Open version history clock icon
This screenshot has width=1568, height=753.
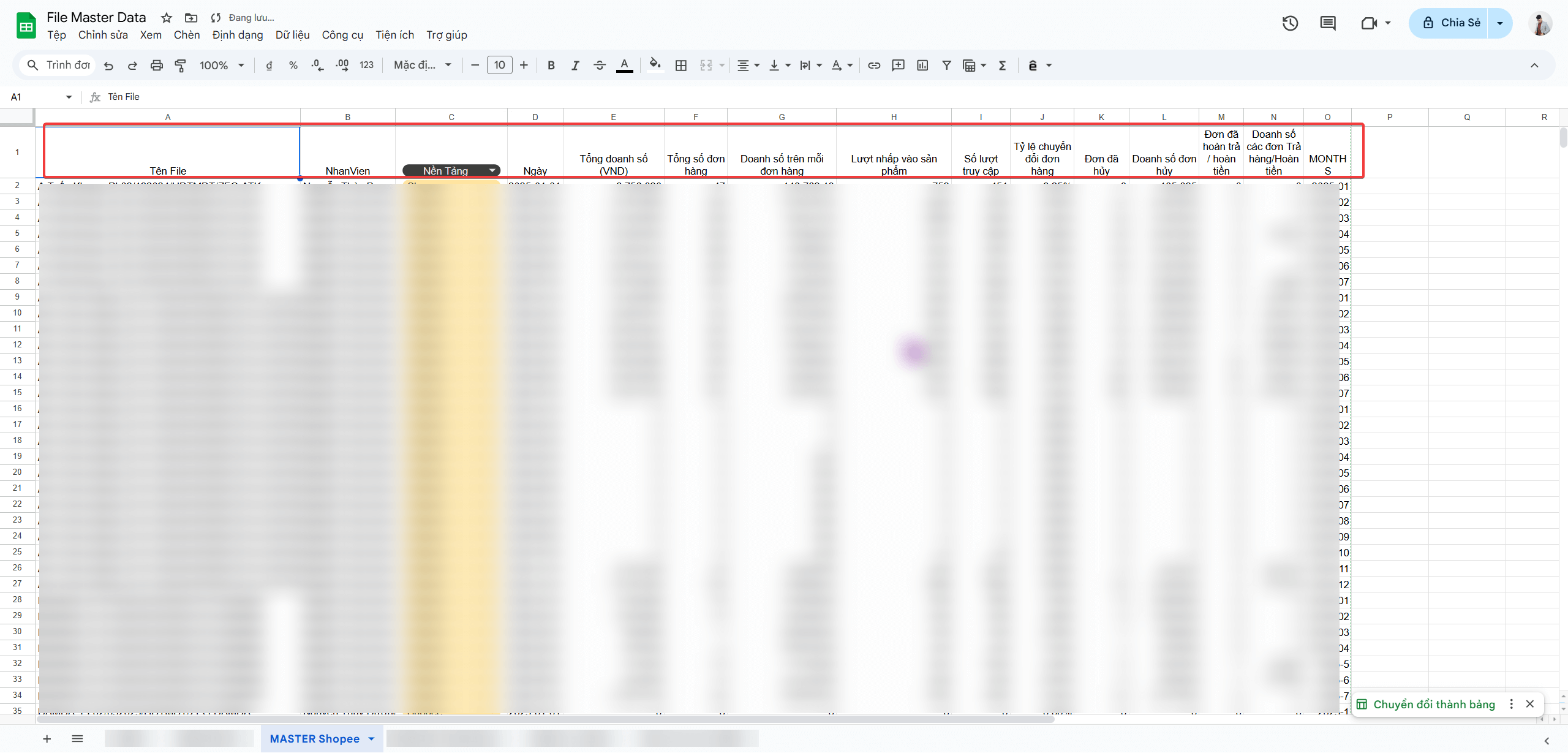[x=1290, y=23]
